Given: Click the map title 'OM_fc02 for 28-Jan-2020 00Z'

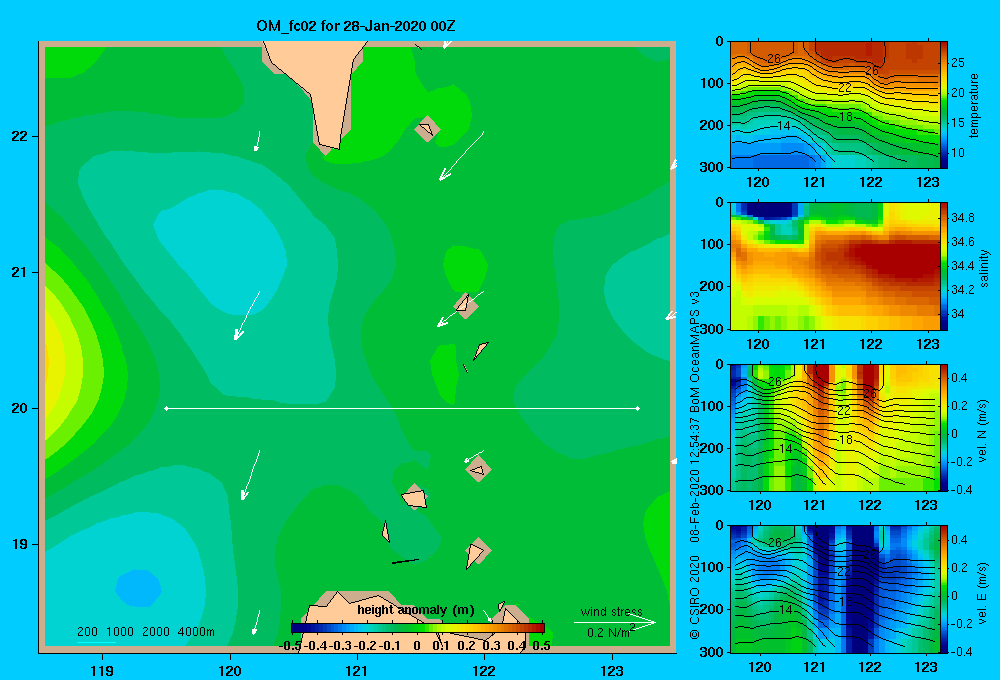Looking at the screenshot, I should click(356, 26).
